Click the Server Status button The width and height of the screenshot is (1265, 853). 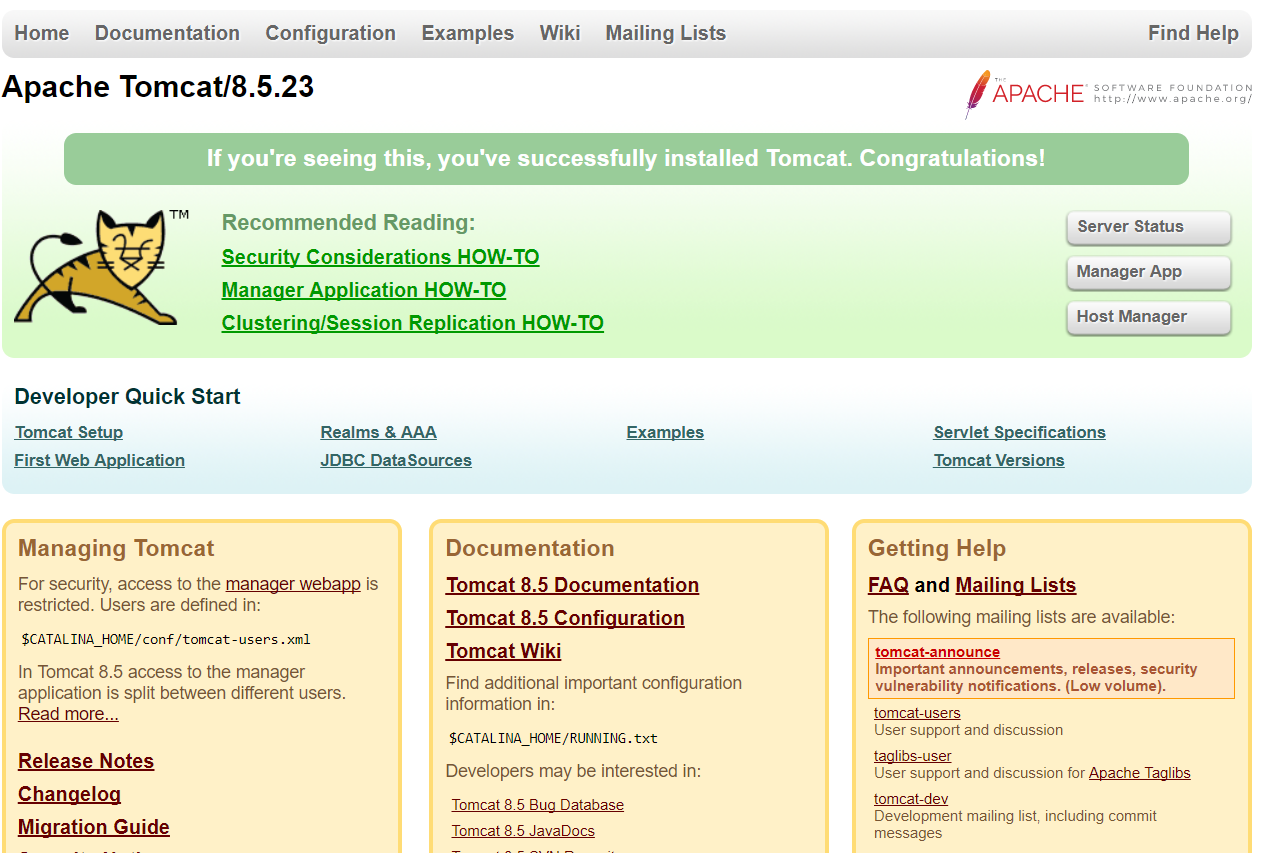tap(1149, 227)
